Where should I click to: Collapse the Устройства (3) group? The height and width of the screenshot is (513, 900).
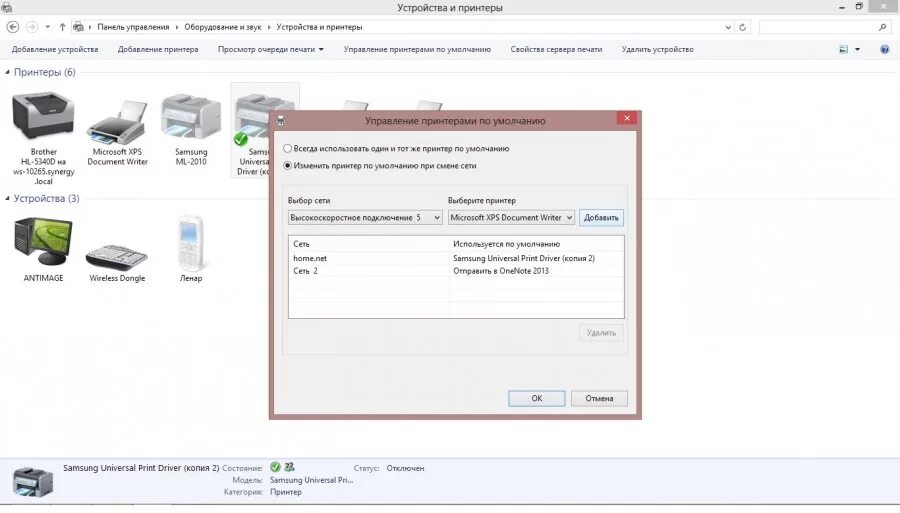click(x=7, y=199)
